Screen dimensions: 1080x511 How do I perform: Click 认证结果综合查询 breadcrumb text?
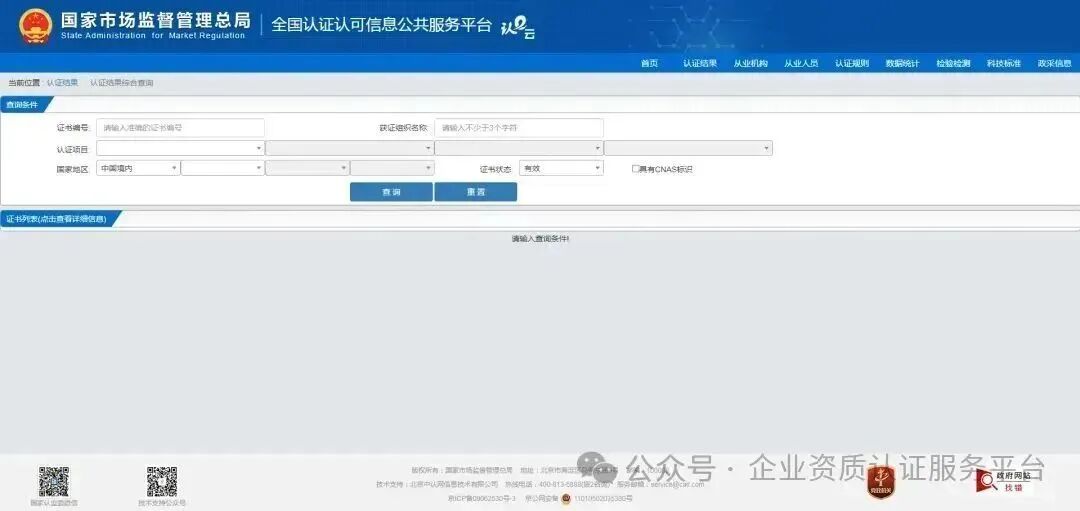click(121, 83)
